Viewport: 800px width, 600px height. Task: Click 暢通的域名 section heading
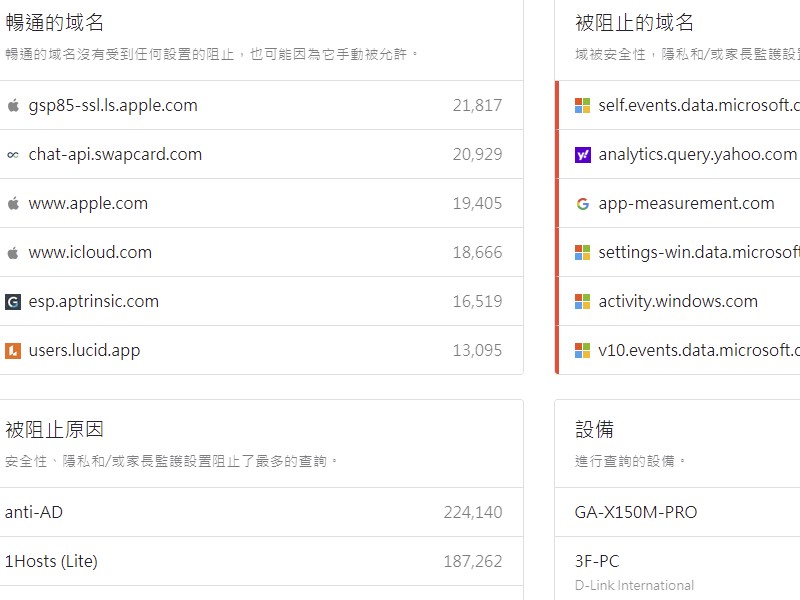pyautogui.click(x=55, y=23)
